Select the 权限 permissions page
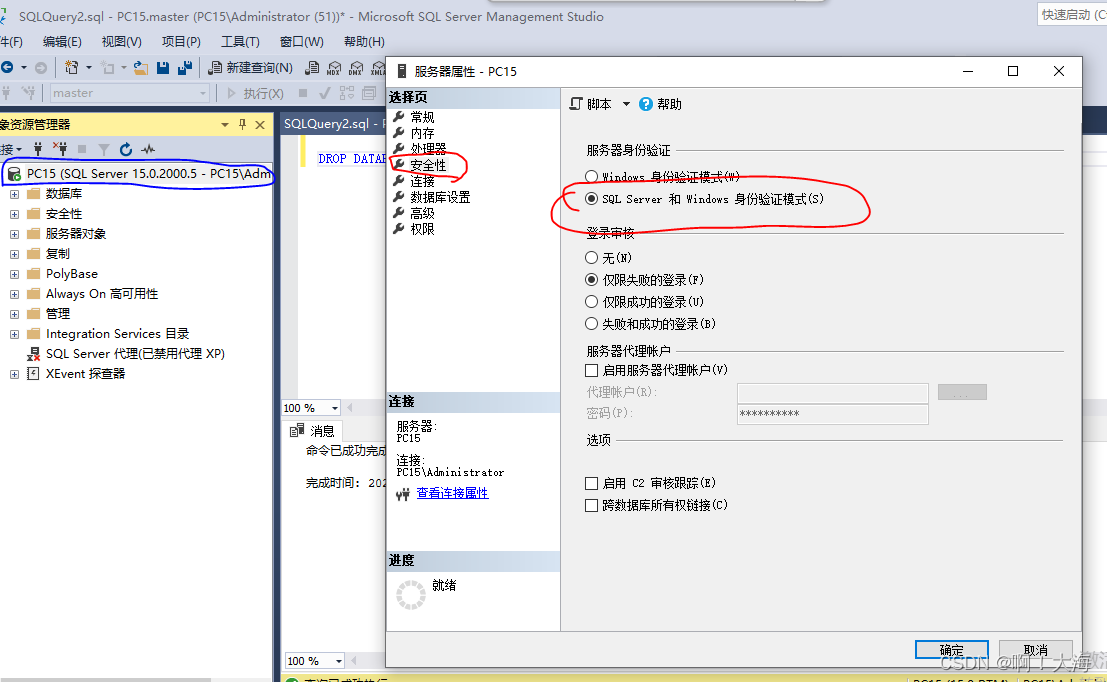 422,229
